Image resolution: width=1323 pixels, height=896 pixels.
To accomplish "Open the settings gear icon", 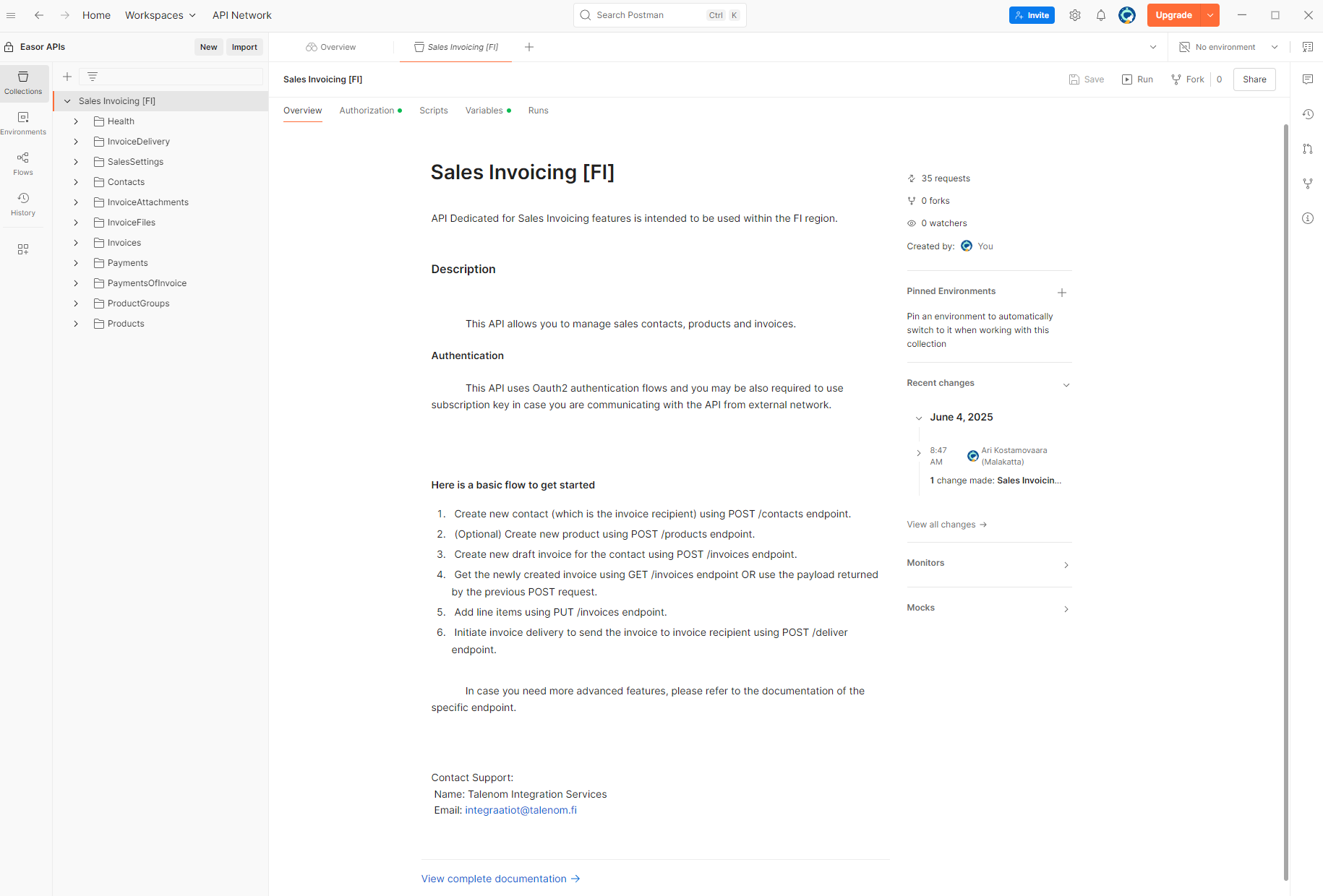I will (x=1075, y=15).
